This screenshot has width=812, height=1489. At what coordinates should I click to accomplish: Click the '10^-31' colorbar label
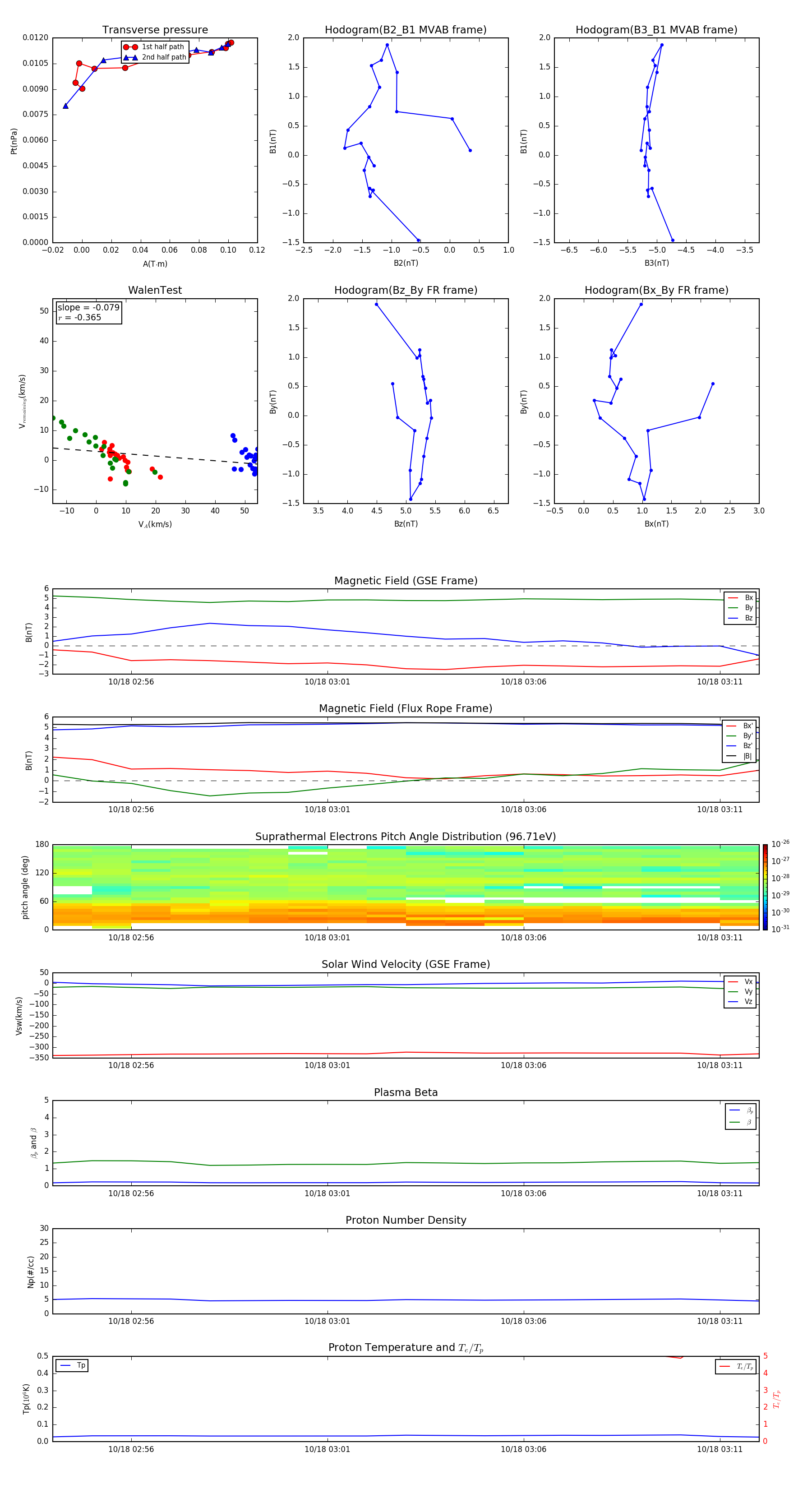[780, 929]
